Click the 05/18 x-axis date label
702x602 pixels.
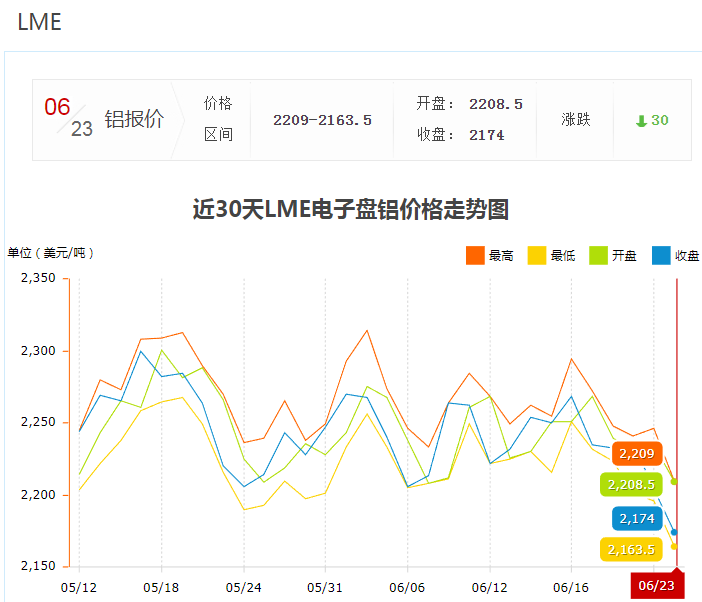click(161, 587)
